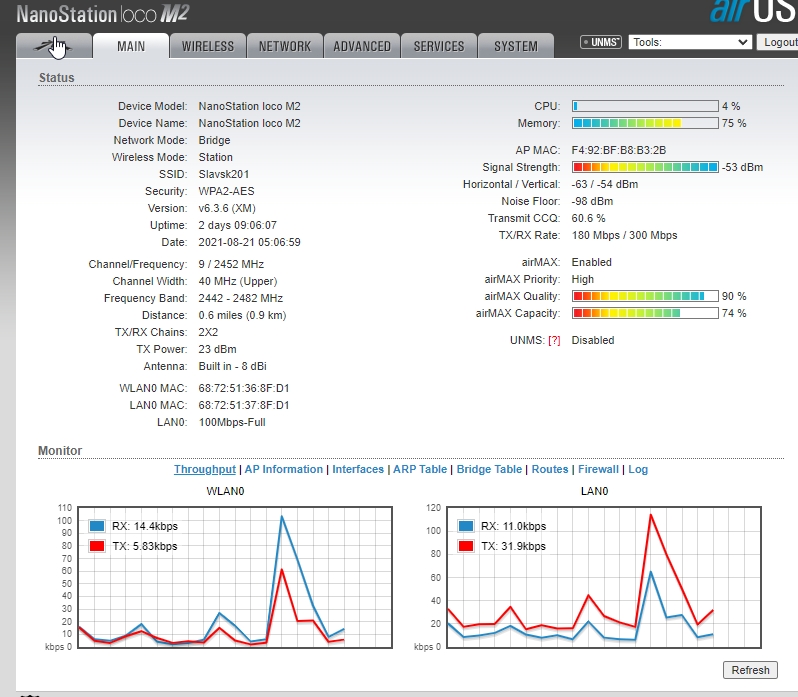Click the Channel/Frequency value 9 / 2452 MHz

coord(231,265)
